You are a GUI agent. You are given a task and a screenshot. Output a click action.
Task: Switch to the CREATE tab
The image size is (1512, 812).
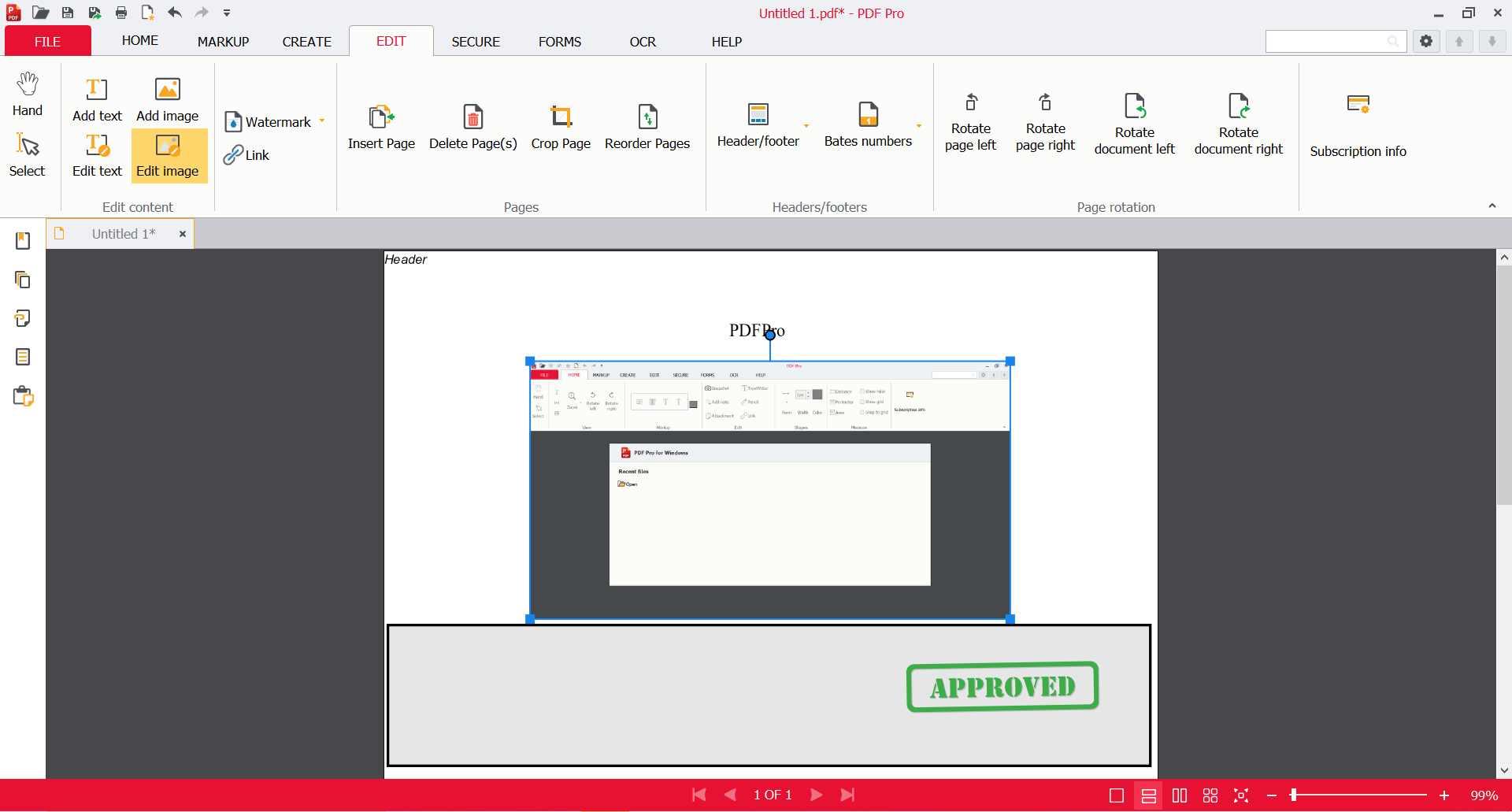307,42
